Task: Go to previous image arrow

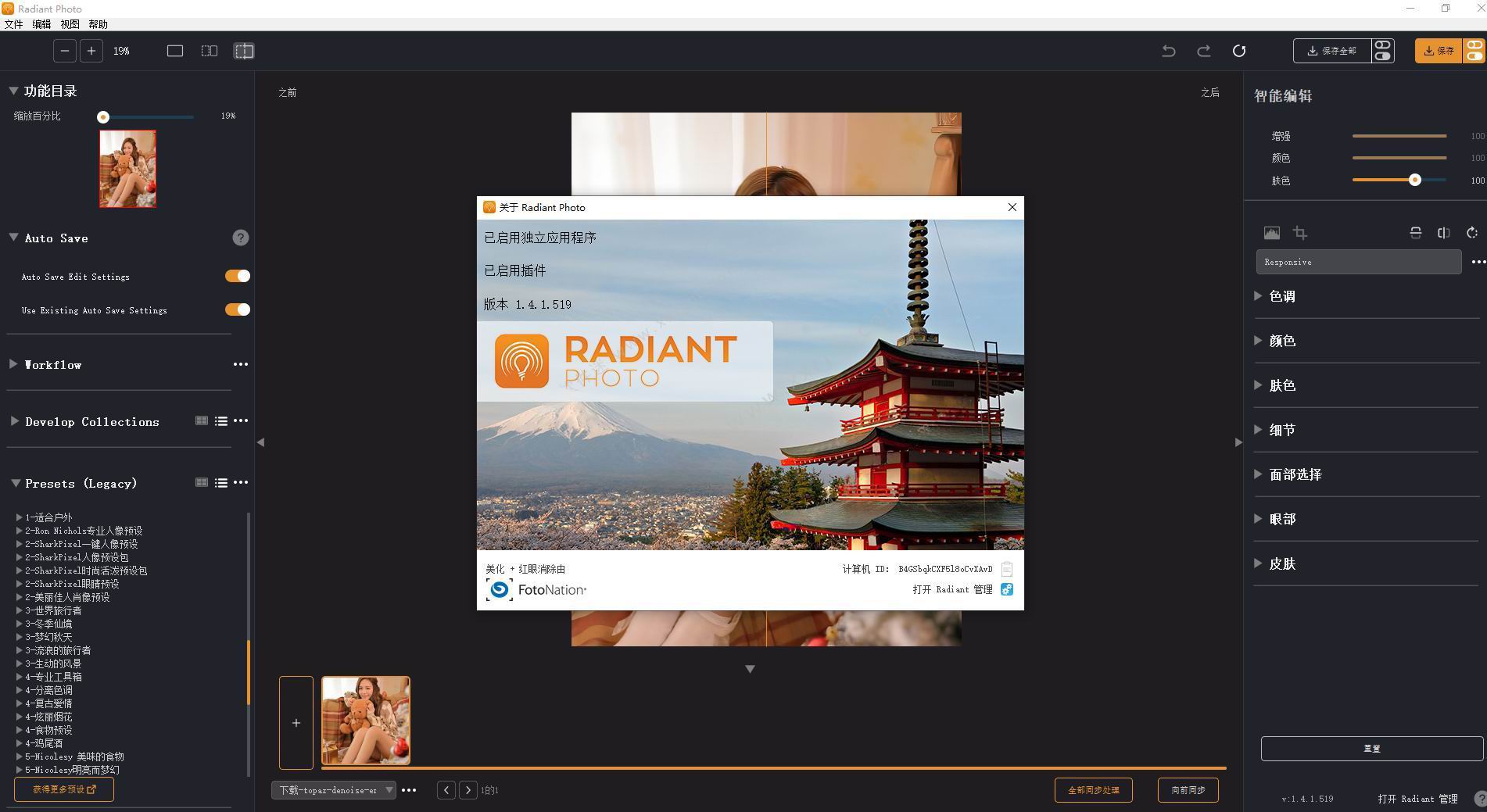Action: point(446,790)
